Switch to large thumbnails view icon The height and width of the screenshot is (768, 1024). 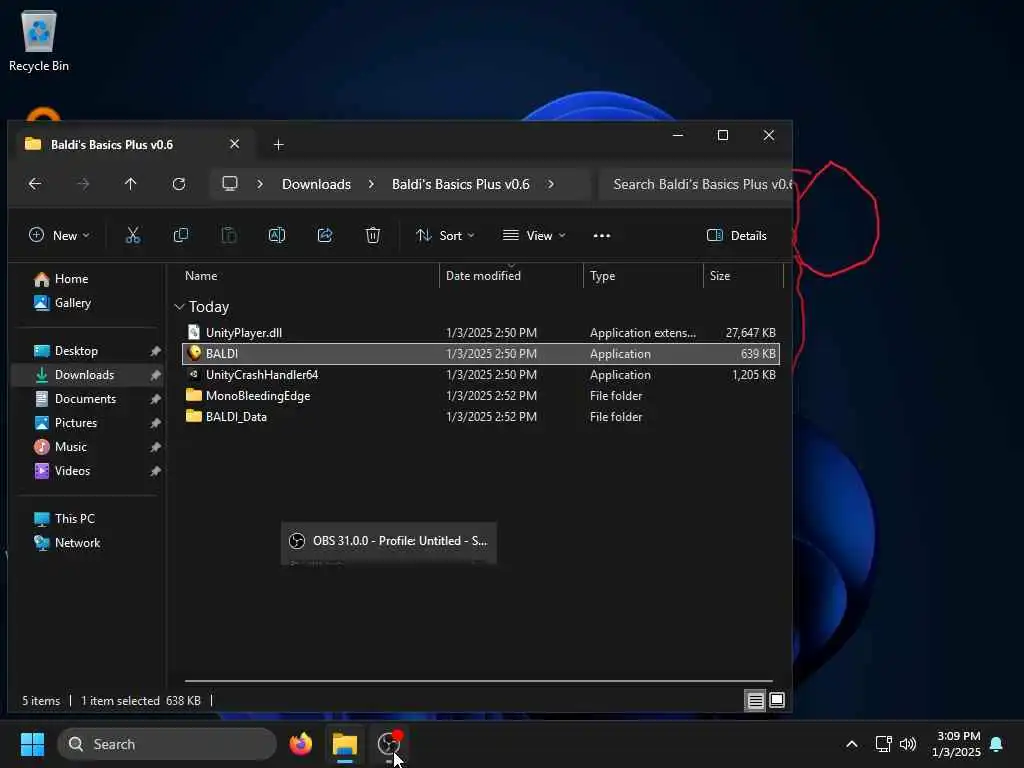[x=776, y=701]
